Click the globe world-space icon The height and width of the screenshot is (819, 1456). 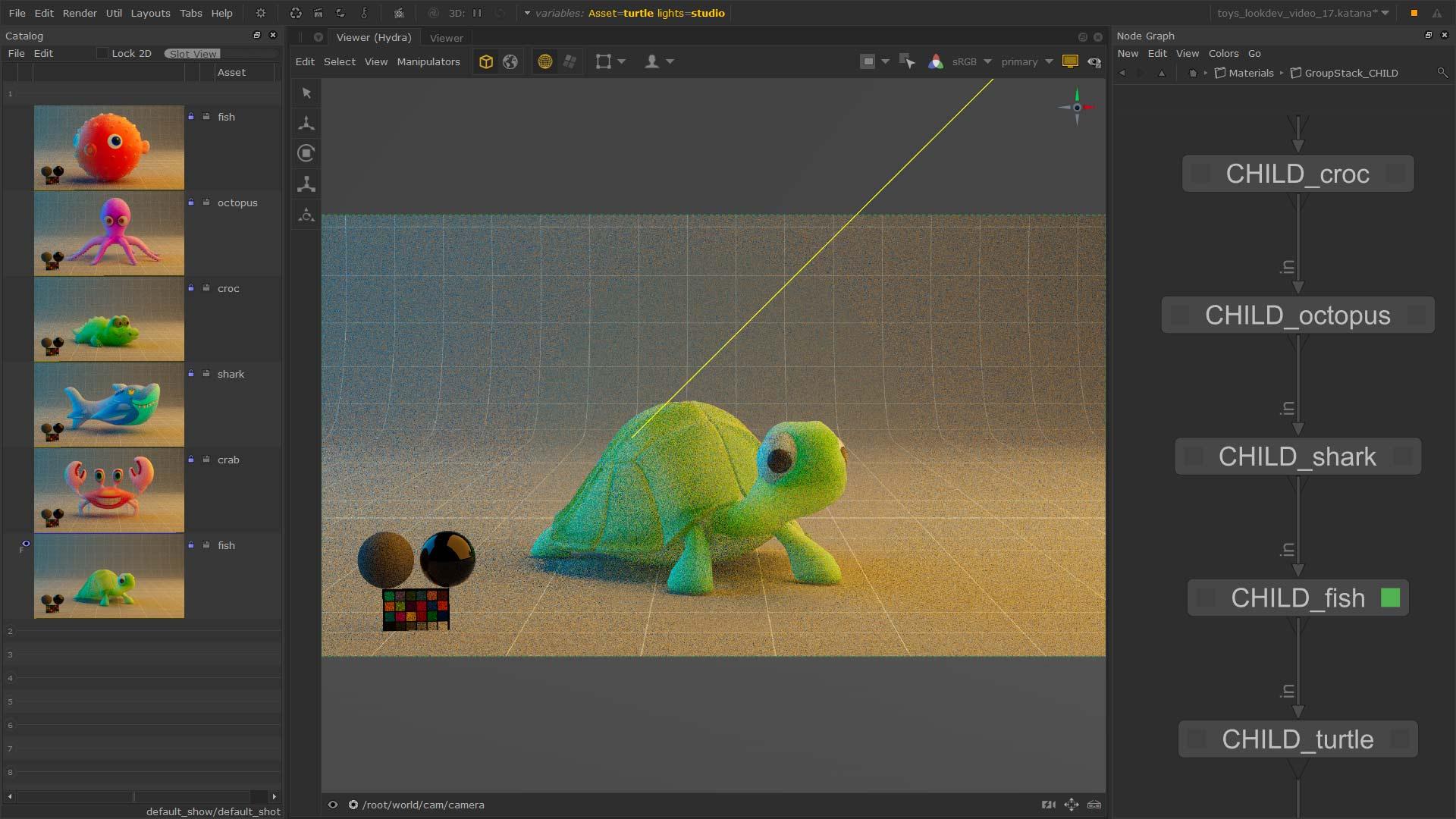[510, 62]
